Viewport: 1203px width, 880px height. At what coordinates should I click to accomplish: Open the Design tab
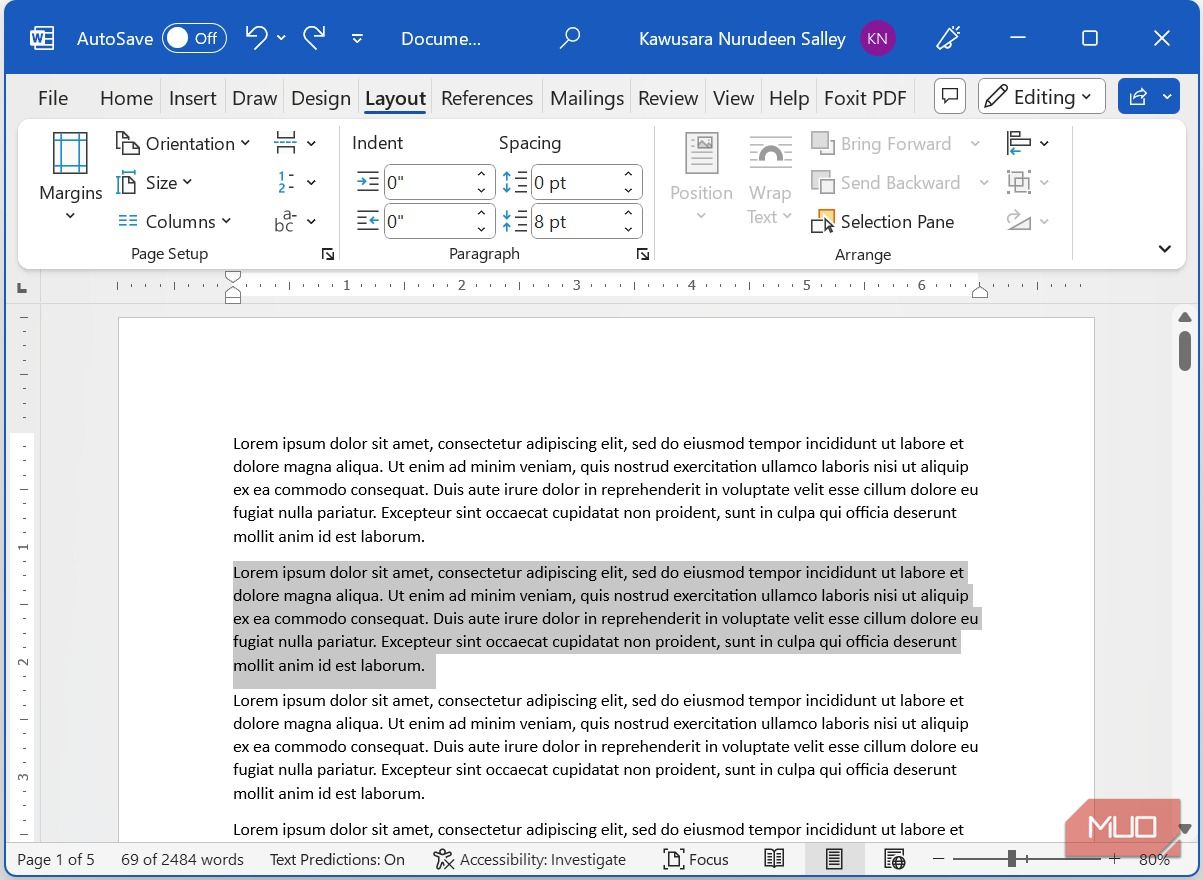(x=320, y=98)
